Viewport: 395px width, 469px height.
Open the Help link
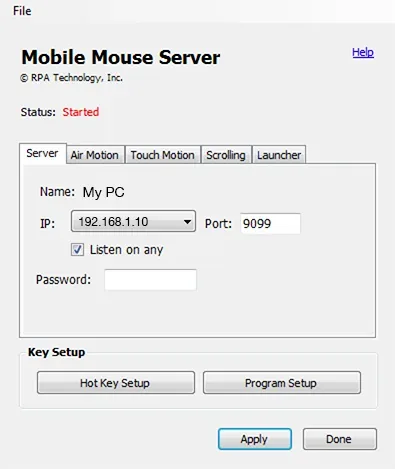pyautogui.click(x=363, y=52)
